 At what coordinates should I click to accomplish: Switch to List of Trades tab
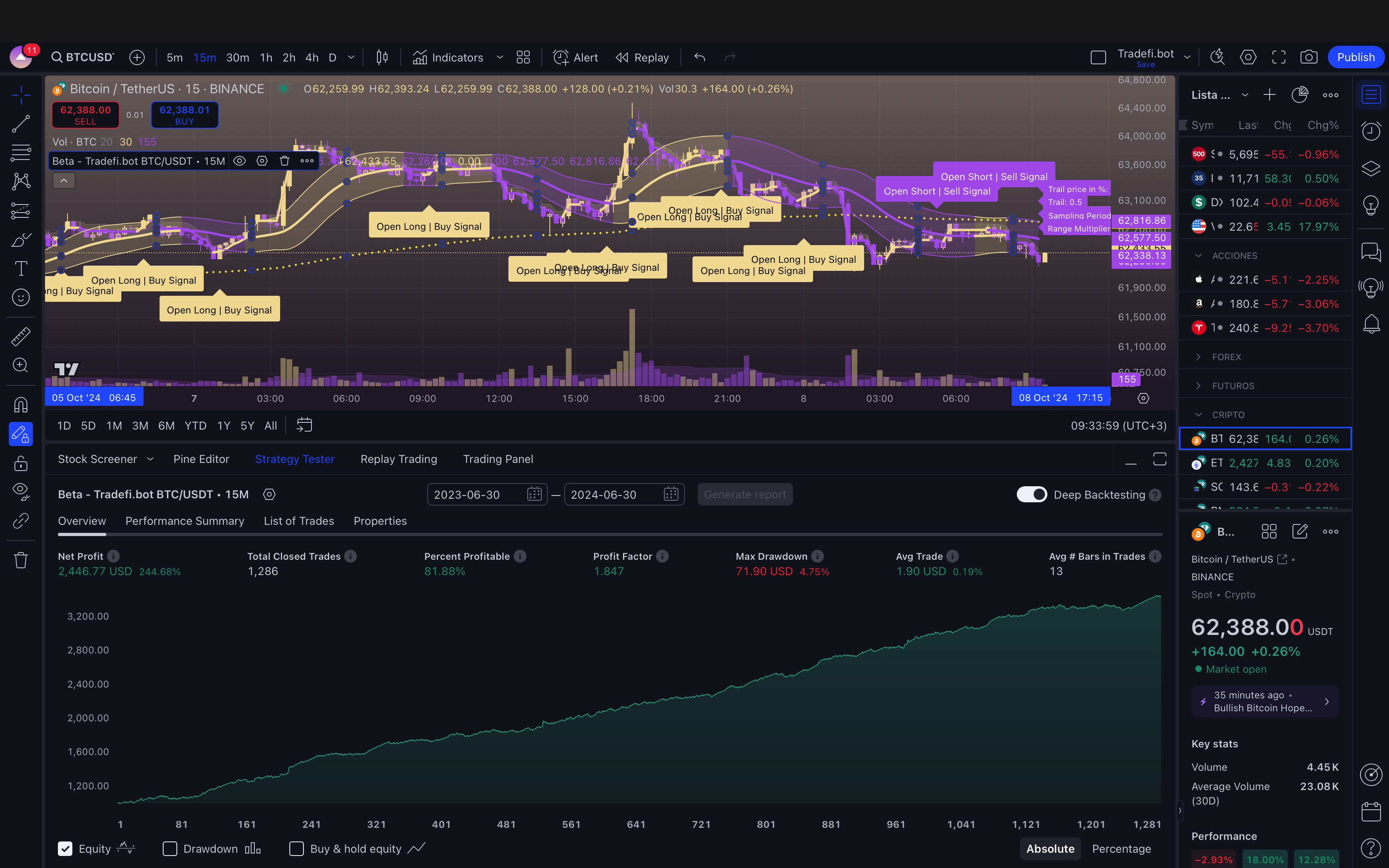pos(299,521)
